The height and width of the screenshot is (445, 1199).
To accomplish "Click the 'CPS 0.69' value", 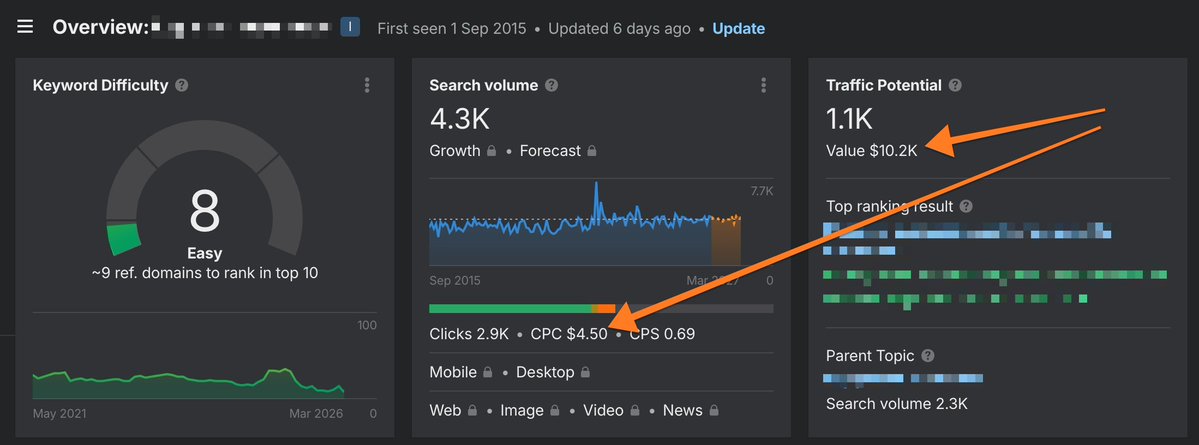I will [x=662, y=334].
